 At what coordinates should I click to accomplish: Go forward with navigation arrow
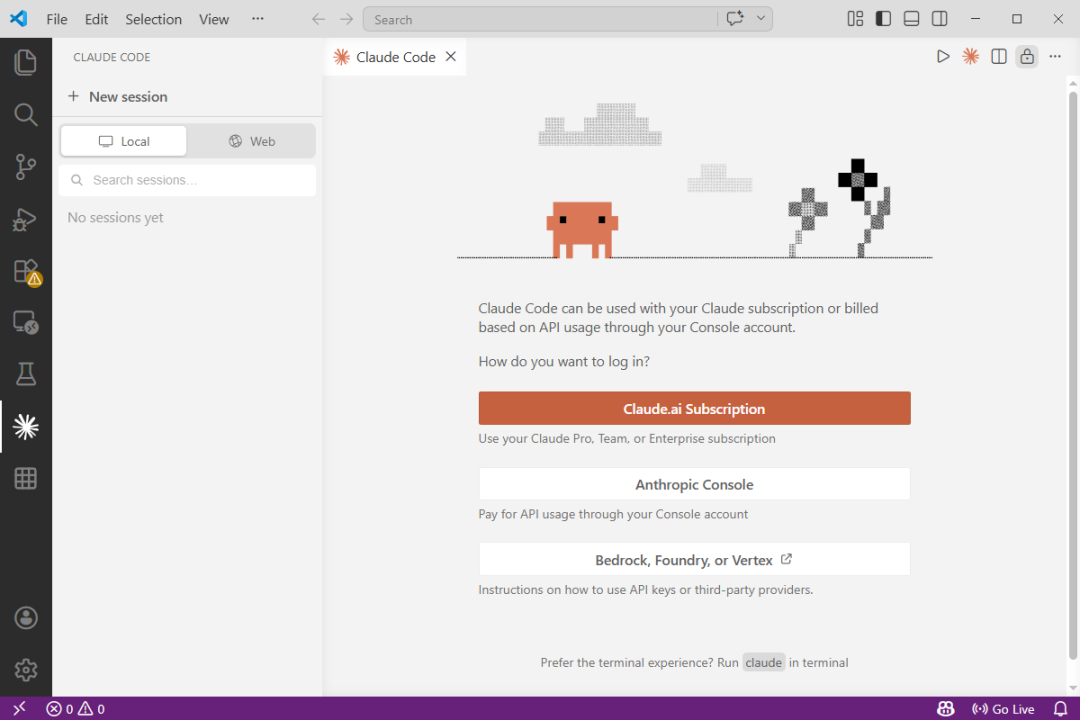tap(346, 19)
